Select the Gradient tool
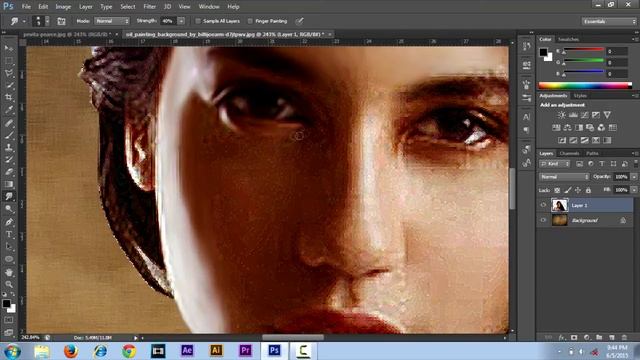Screen dimensions: 640x360 point(9,184)
